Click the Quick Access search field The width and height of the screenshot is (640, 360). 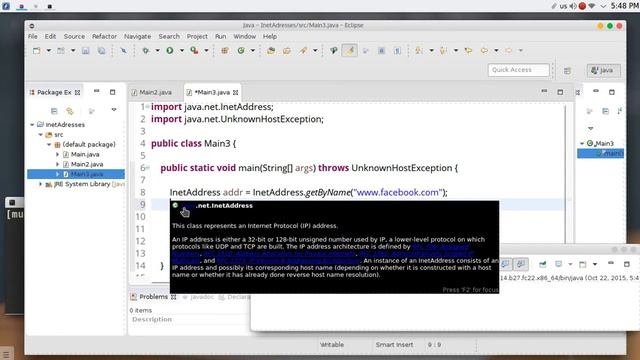click(x=518, y=70)
